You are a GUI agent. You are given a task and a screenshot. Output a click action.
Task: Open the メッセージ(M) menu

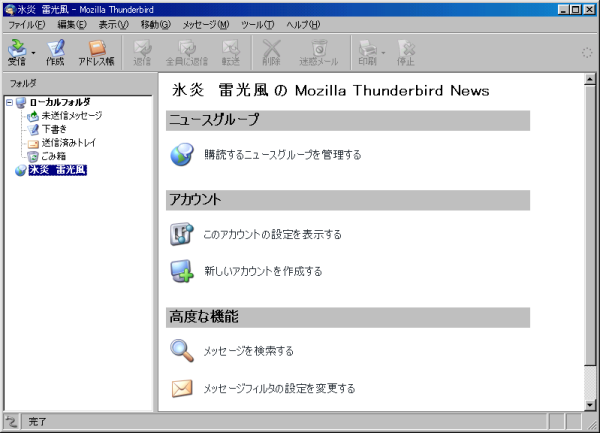tap(205, 25)
